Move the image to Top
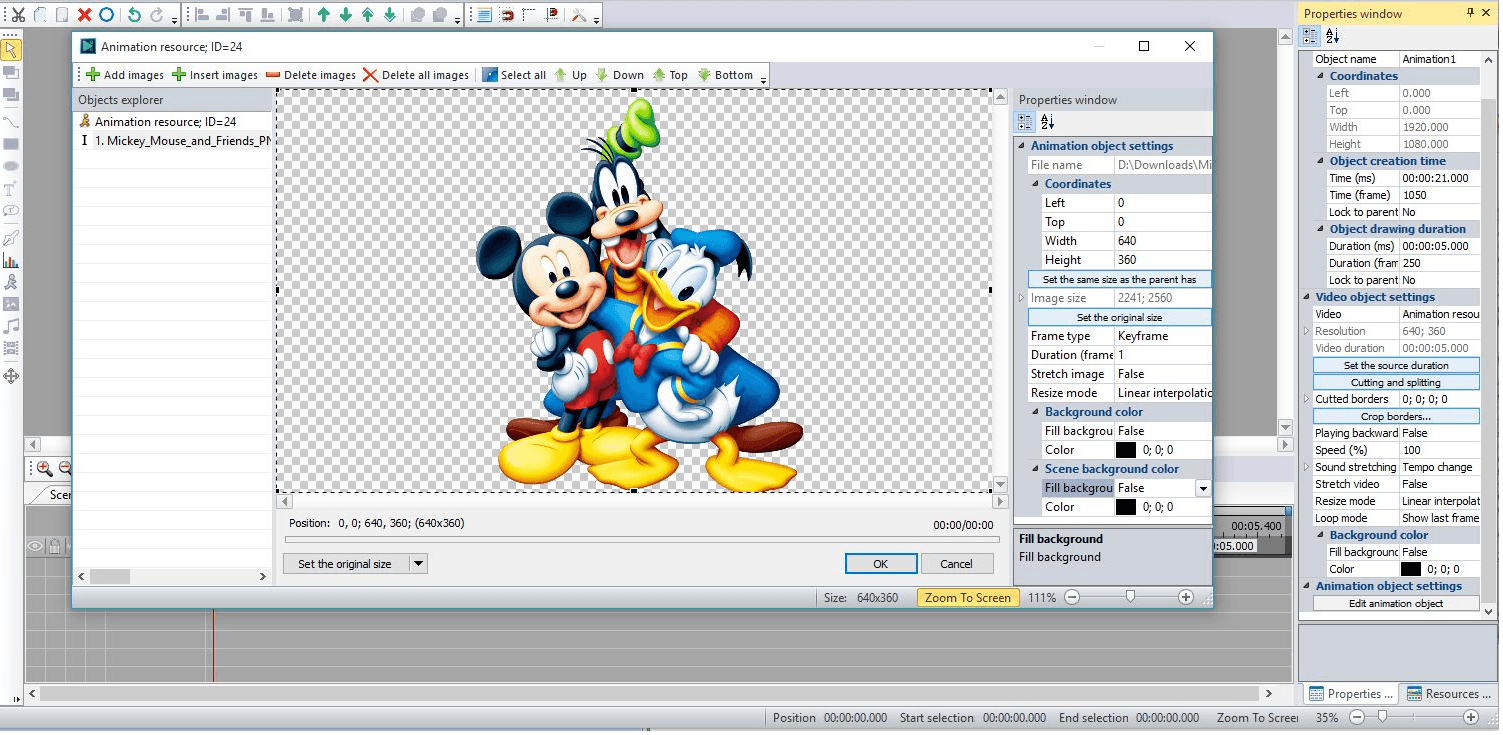1503x735 pixels. tap(670, 75)
